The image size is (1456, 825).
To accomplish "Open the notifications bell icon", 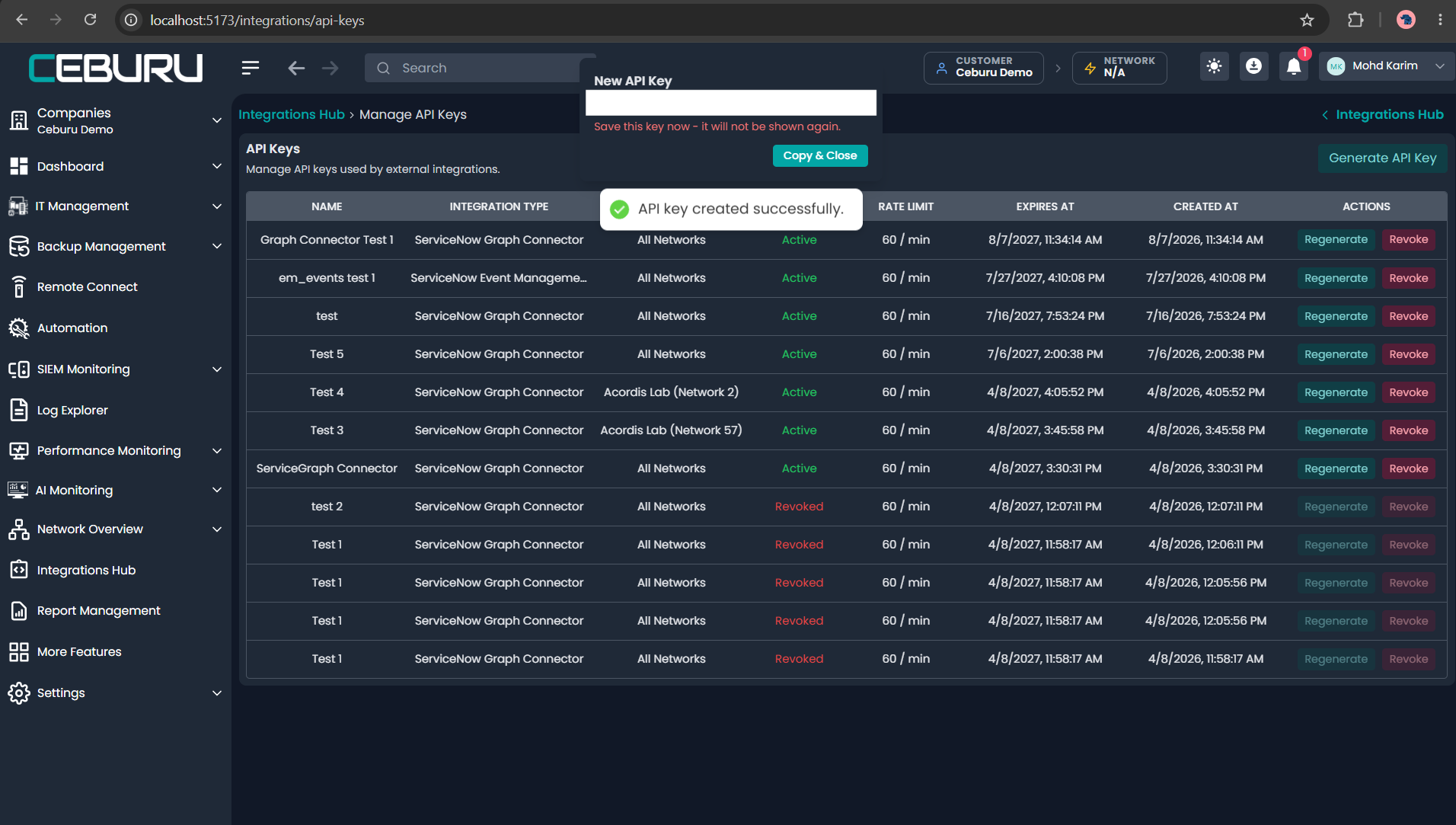I will [1293, 67].
